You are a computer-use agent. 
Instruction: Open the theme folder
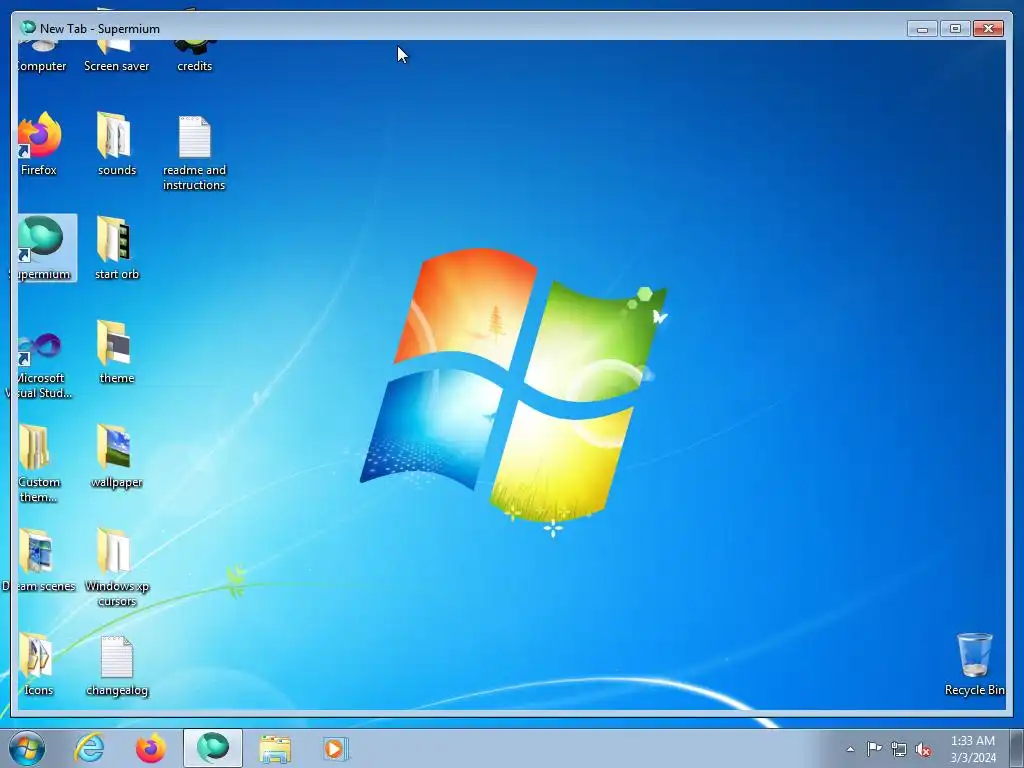(116, 352)
